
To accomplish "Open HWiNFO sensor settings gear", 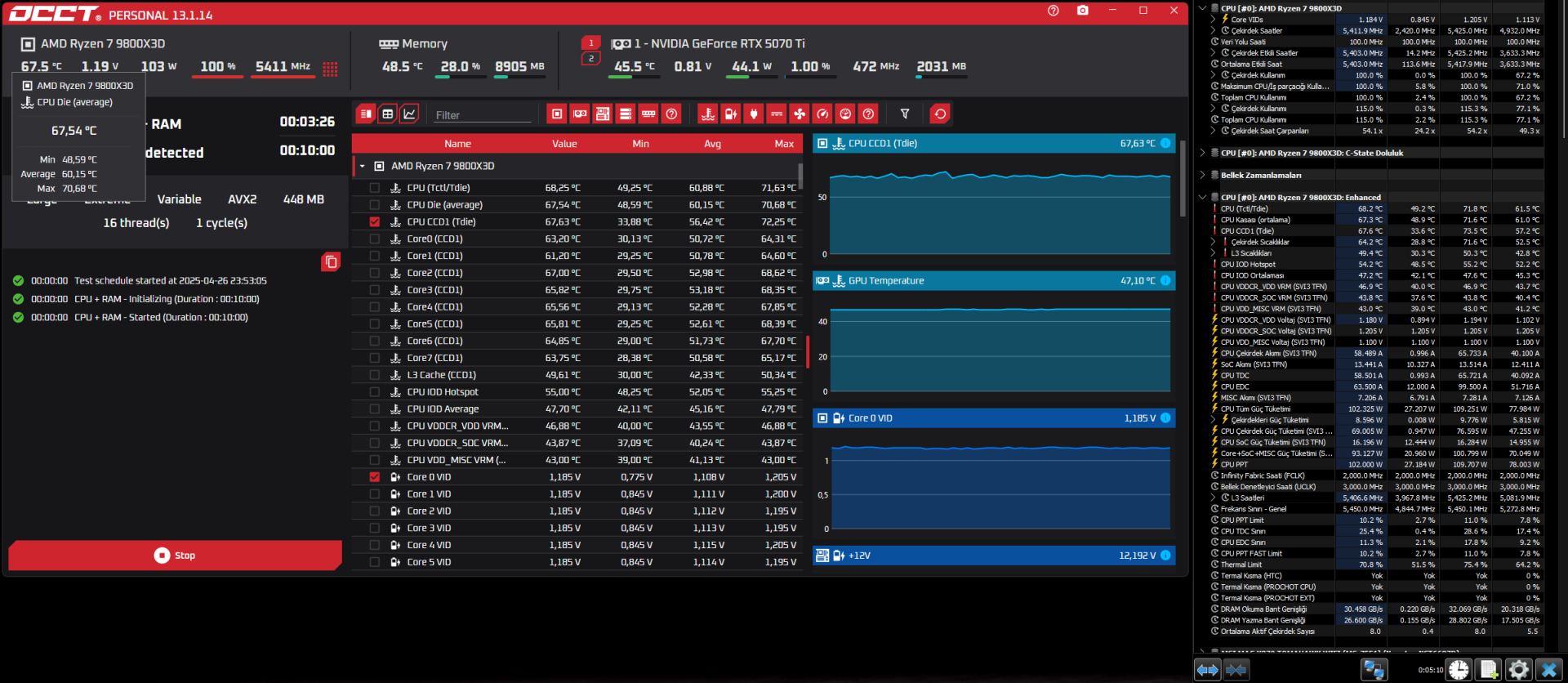I will [x=1518, y=670].
